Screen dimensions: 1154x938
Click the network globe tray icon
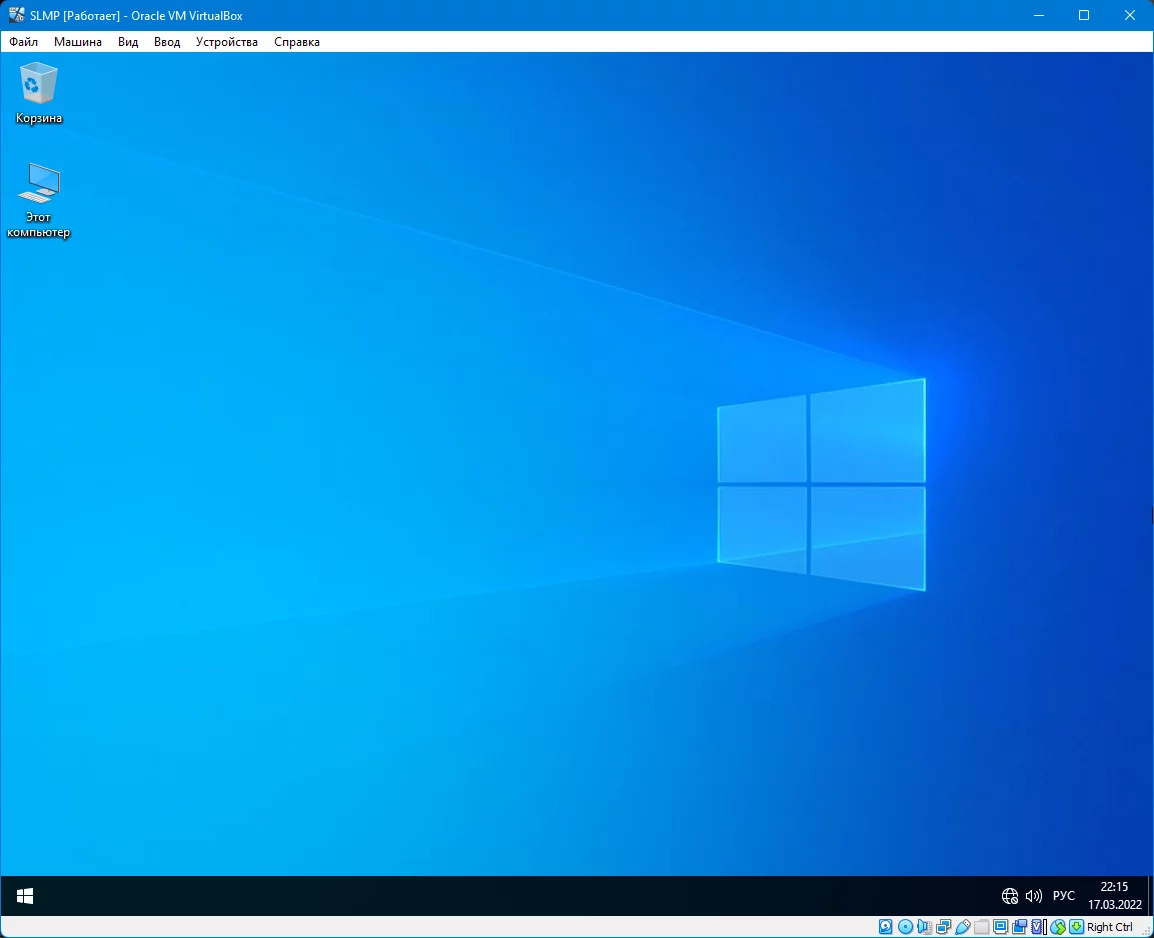point(1010,895)
